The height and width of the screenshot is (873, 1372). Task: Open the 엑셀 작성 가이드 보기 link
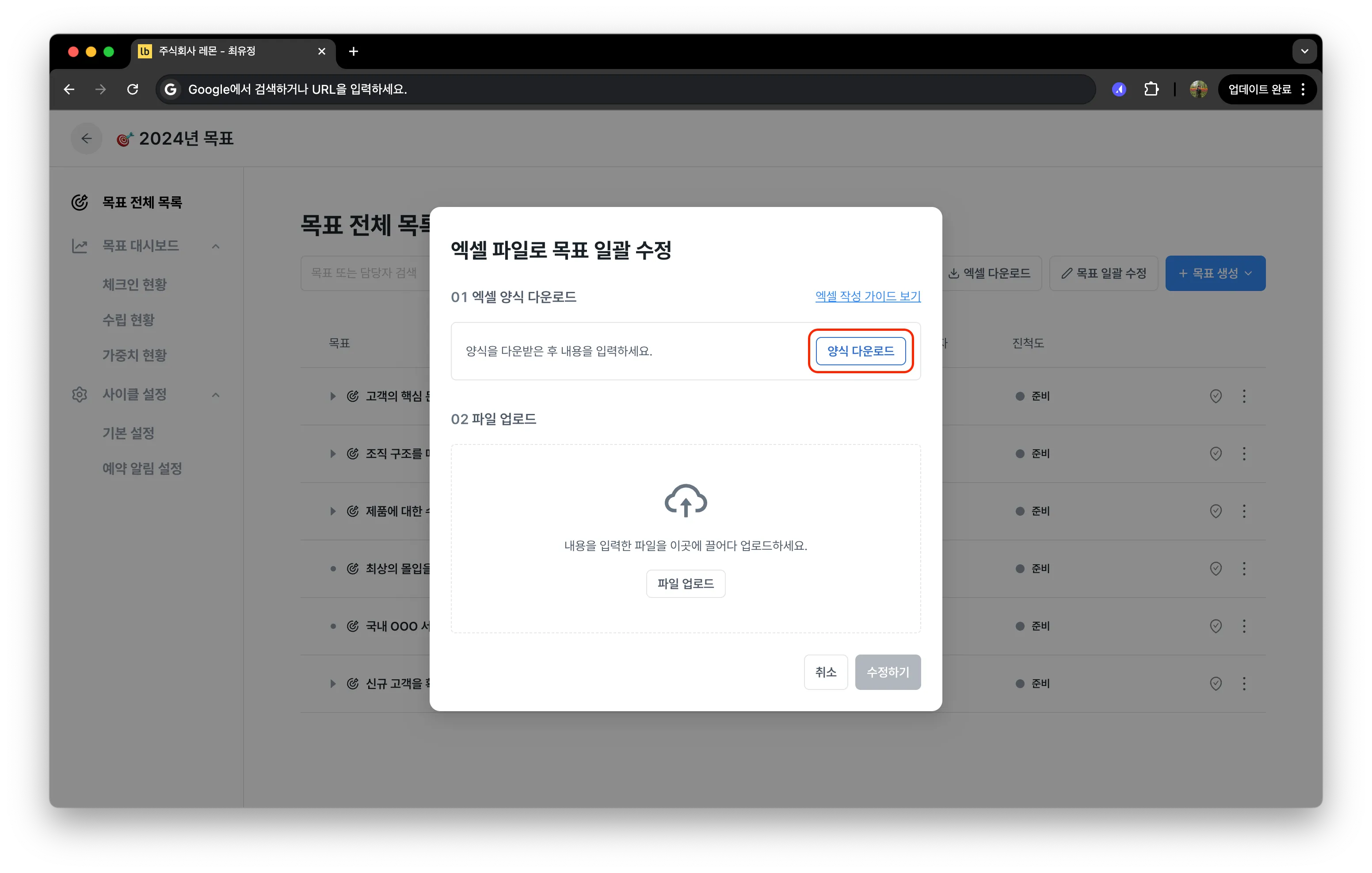(x=868, y=296)
